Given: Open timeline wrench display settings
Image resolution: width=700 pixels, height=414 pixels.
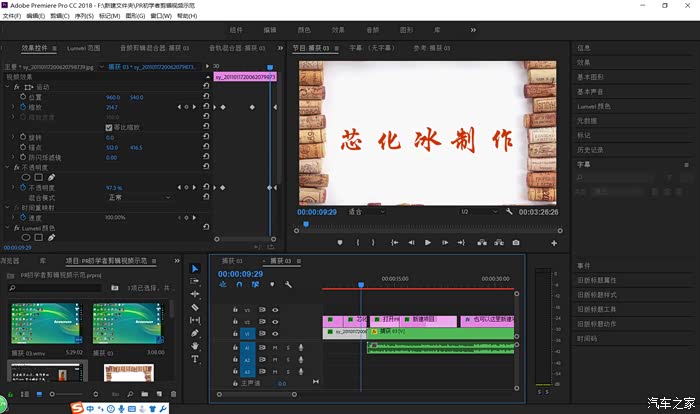Looking at the screenshot, I should (288, 285).
